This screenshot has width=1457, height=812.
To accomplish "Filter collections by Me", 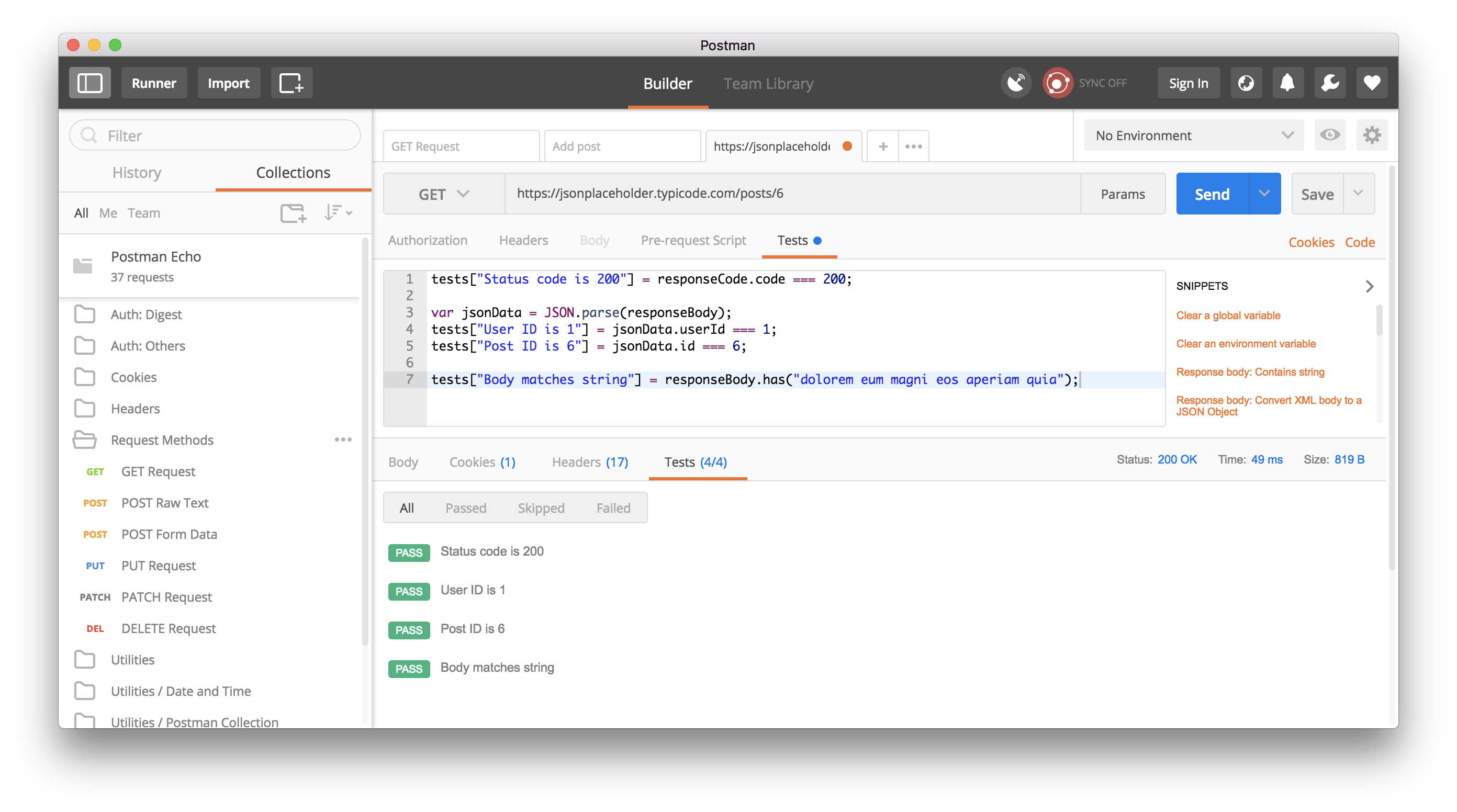I will (107, 213).
